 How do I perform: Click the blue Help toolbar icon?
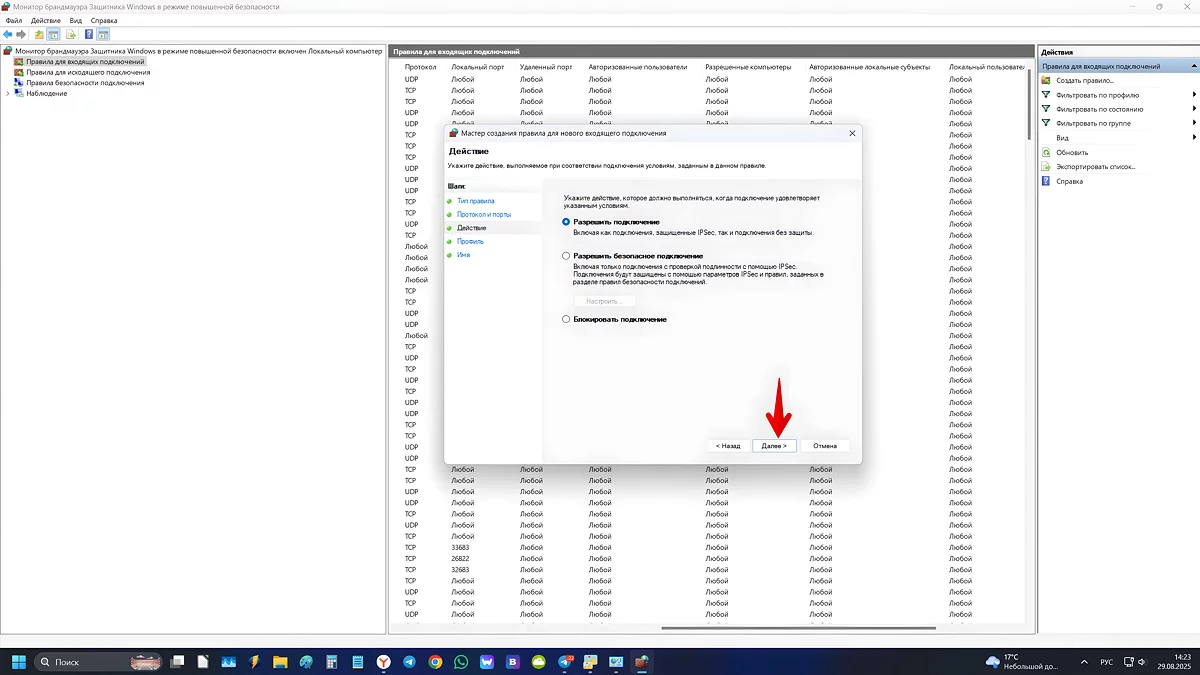(x=89, y=34)
